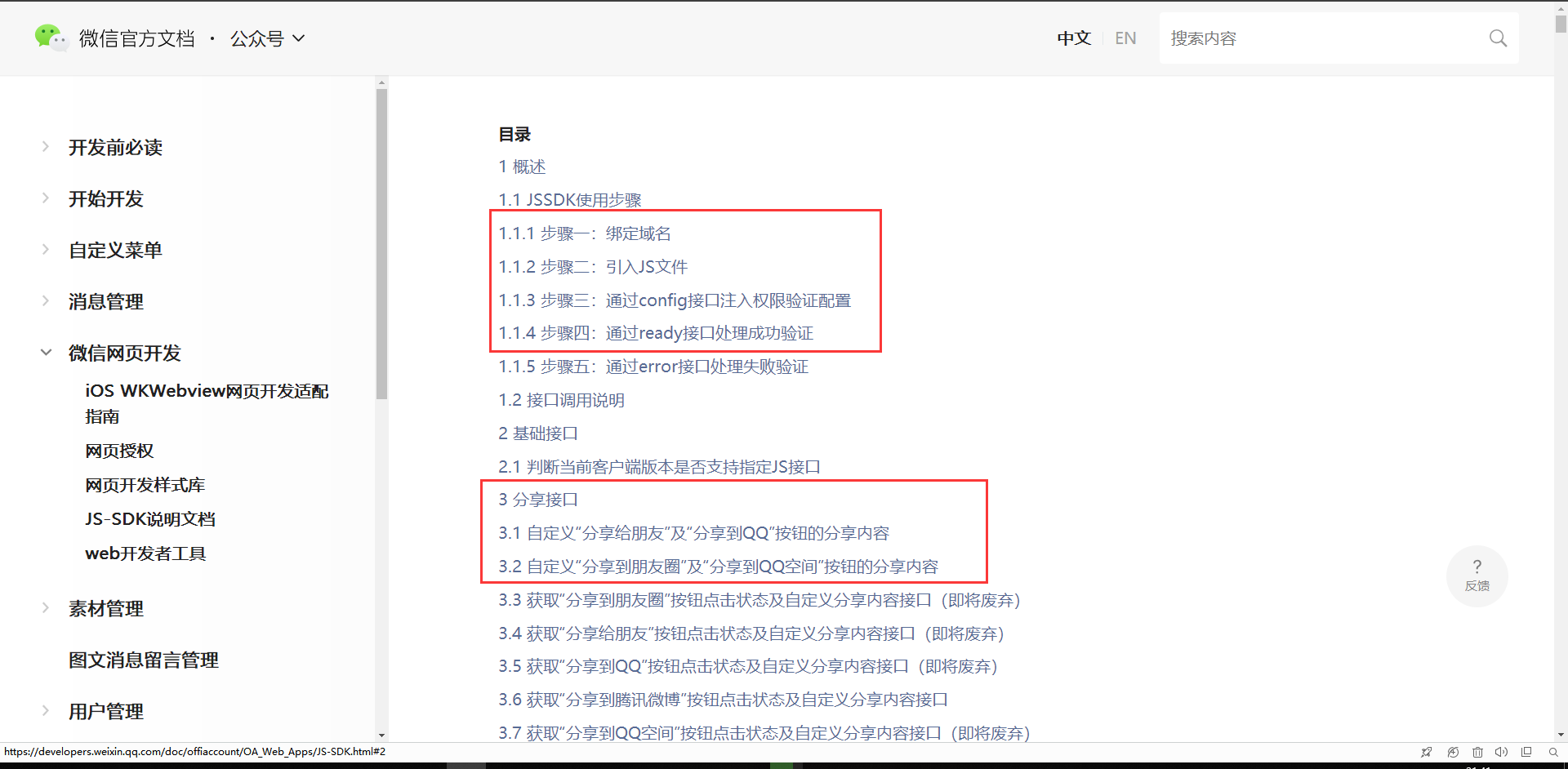1568x769 pixels.
Task: Switch language to 中文
Action: (1074, 38)
